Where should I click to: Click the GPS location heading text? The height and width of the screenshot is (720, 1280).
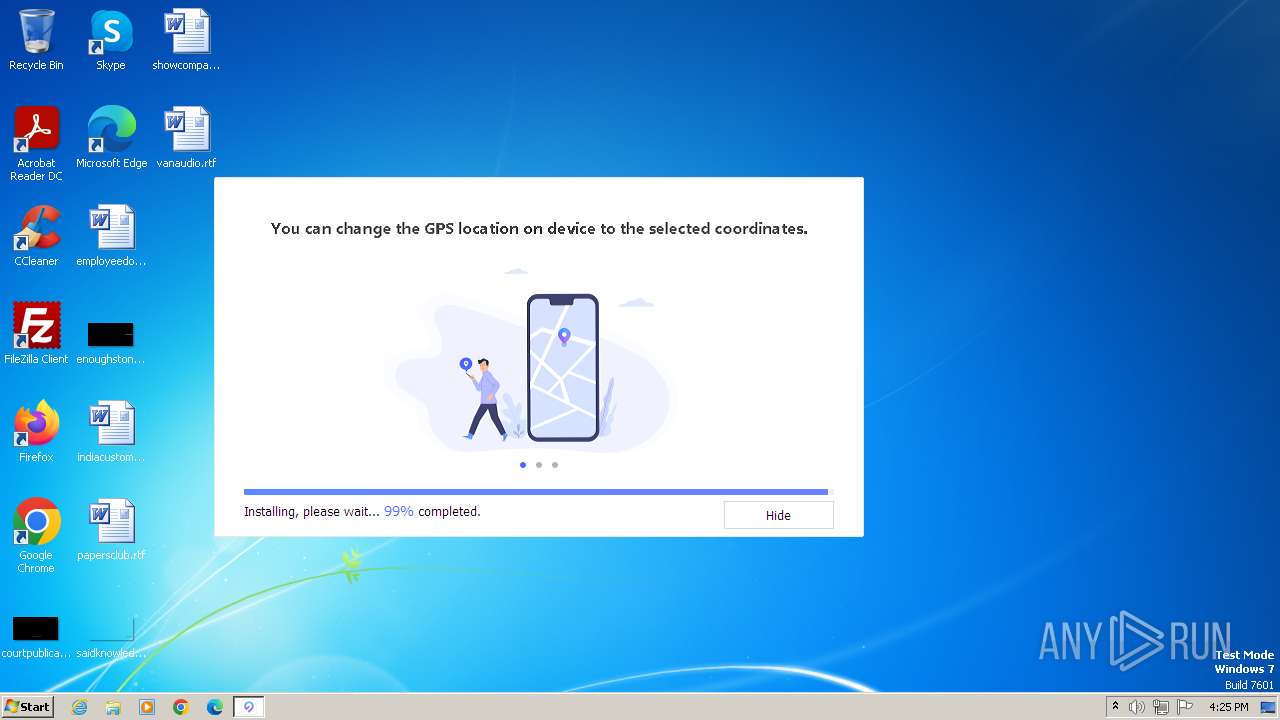539,228
